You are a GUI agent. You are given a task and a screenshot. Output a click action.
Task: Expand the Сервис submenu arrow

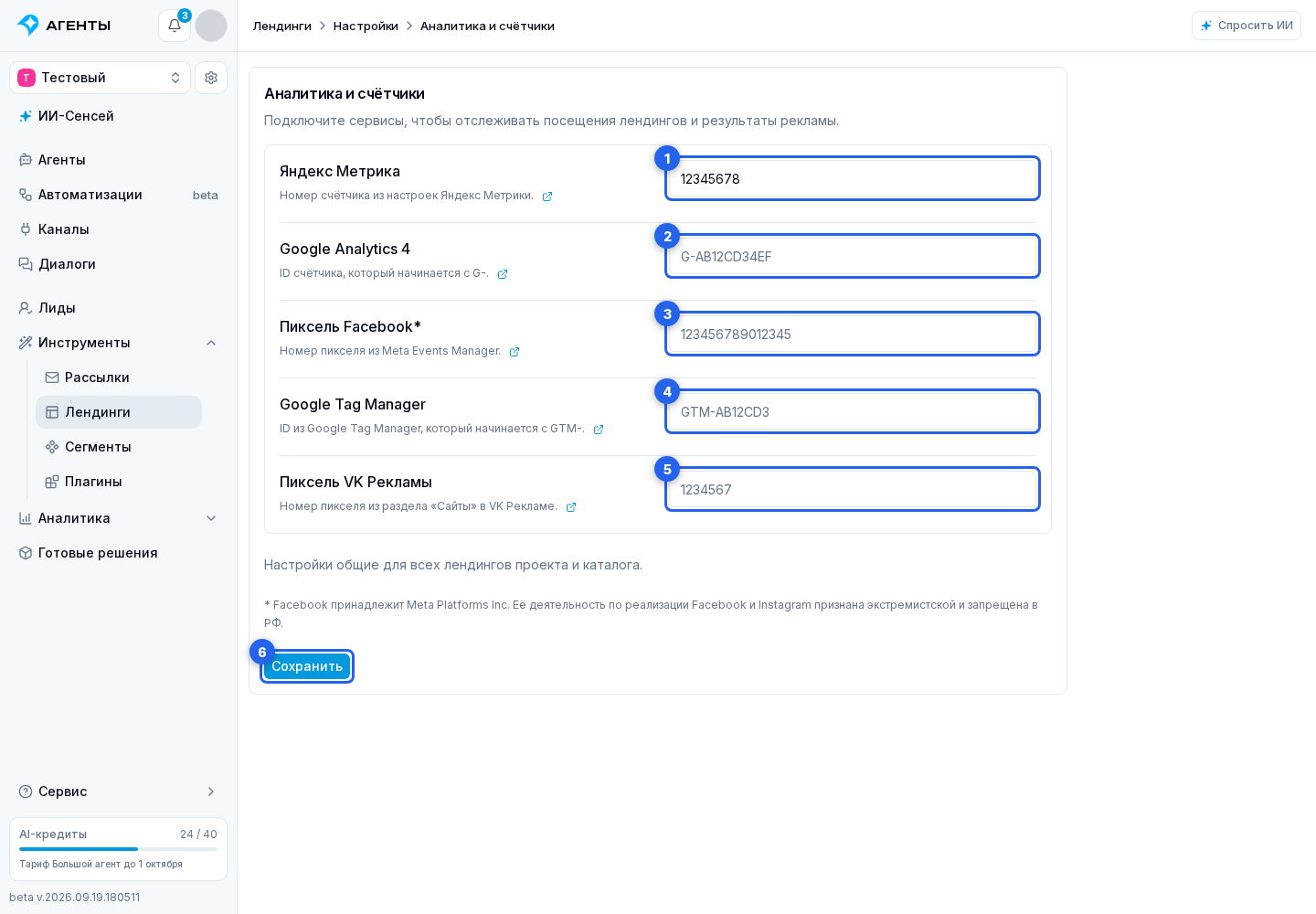click(211, 792)
